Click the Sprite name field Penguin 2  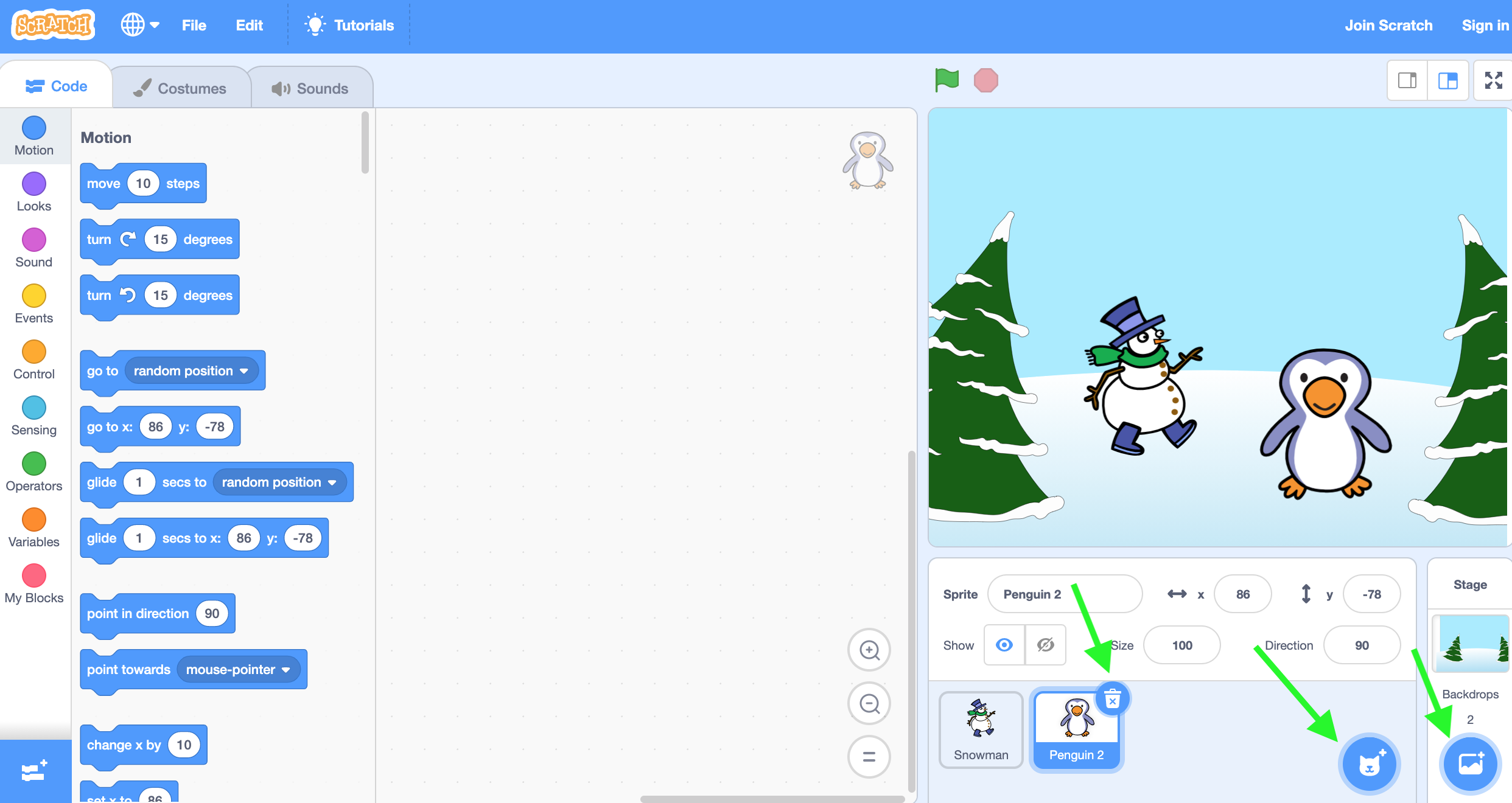1065,594
